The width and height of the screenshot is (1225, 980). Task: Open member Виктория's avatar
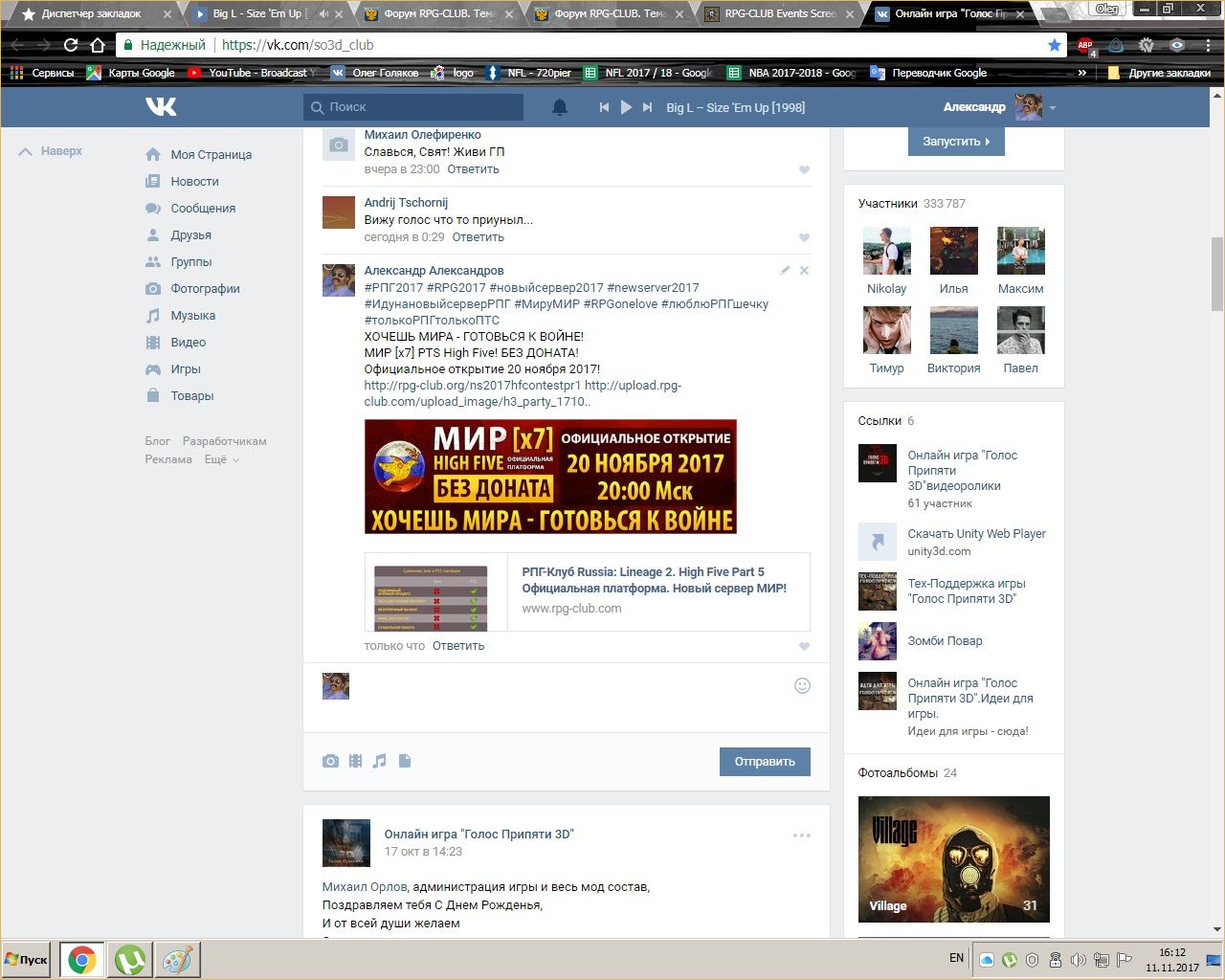click(954, 330)
